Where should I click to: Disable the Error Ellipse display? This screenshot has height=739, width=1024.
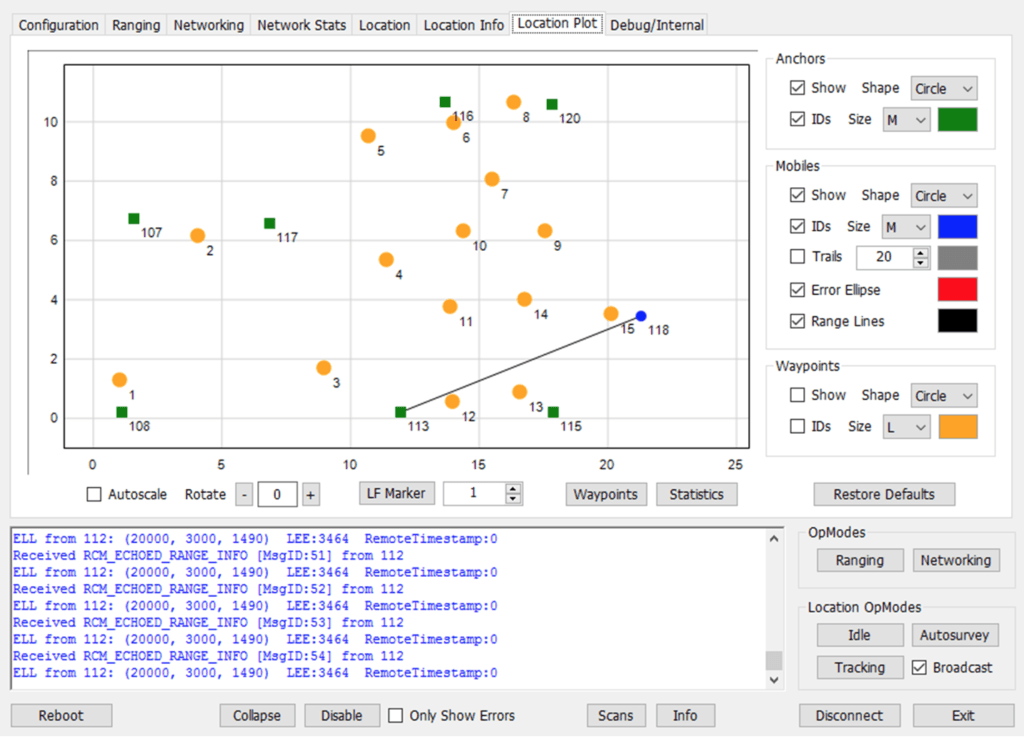coord(797,290)
